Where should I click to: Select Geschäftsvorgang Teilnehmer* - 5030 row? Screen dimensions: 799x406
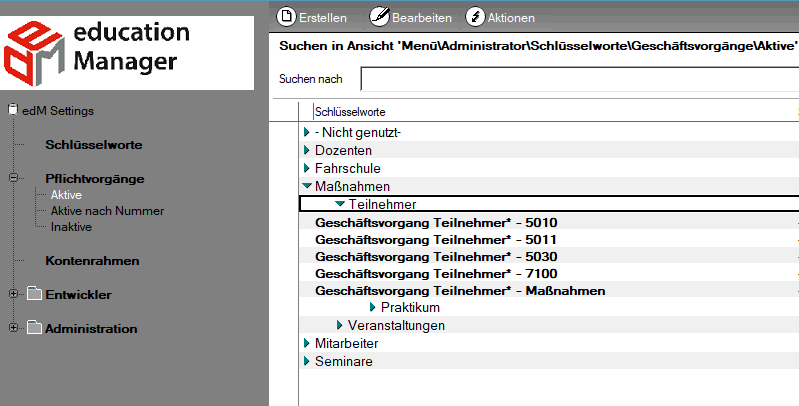pyautogui.click(x=549, y=256)
